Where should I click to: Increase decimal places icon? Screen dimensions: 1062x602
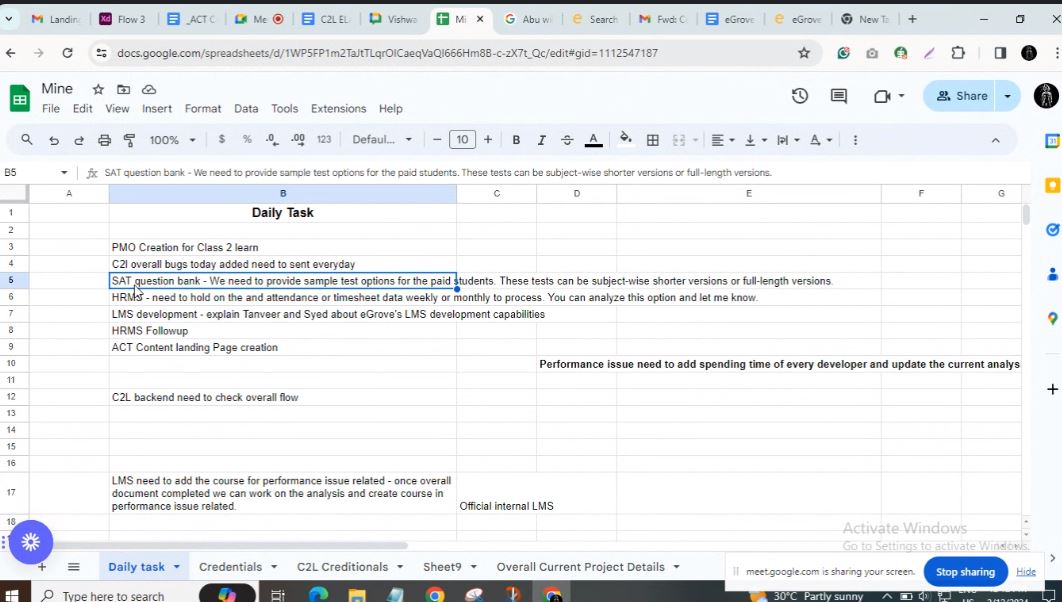[297, 139]
